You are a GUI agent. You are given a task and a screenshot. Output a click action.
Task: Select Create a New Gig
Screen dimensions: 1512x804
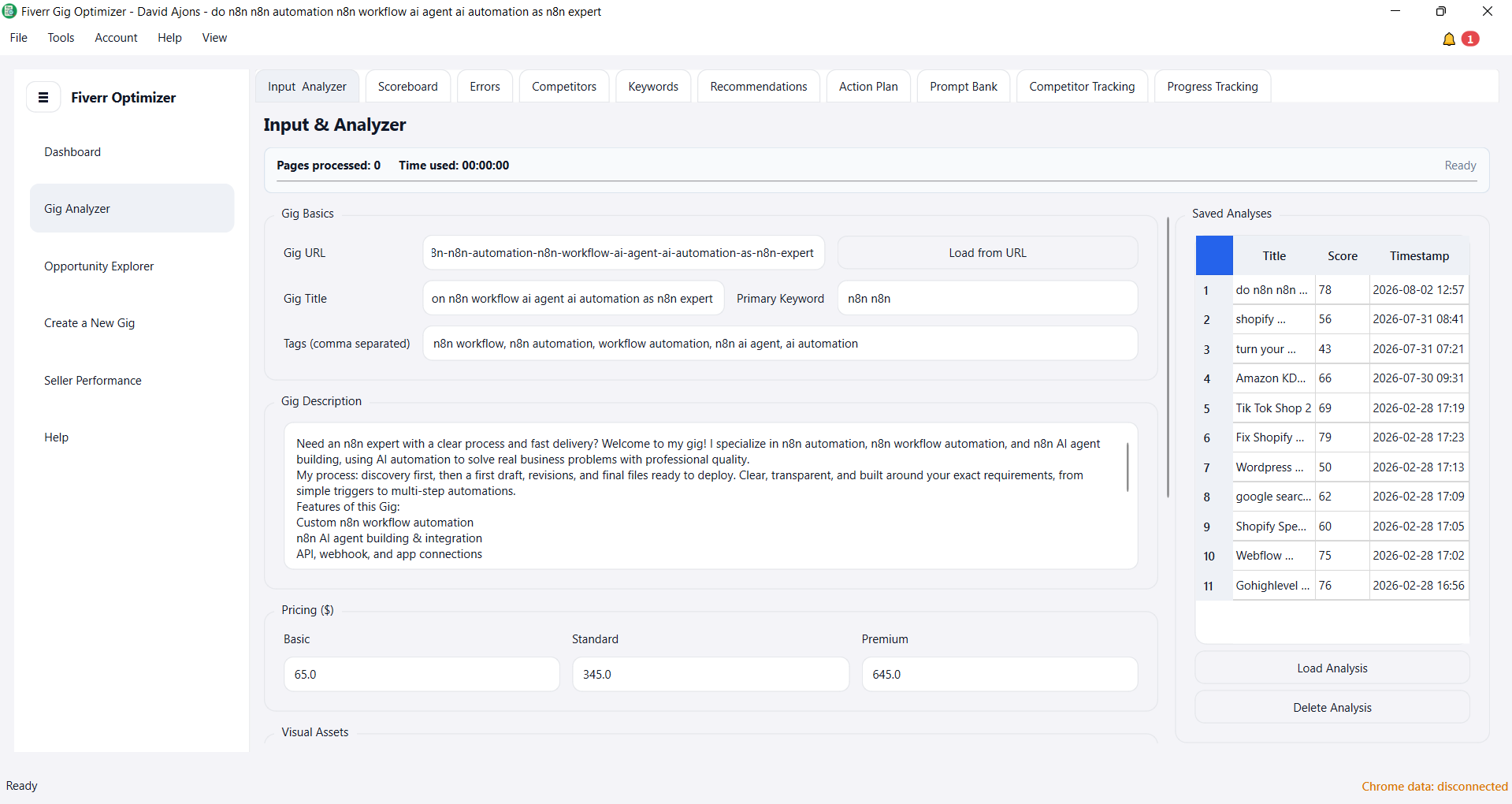132,323
